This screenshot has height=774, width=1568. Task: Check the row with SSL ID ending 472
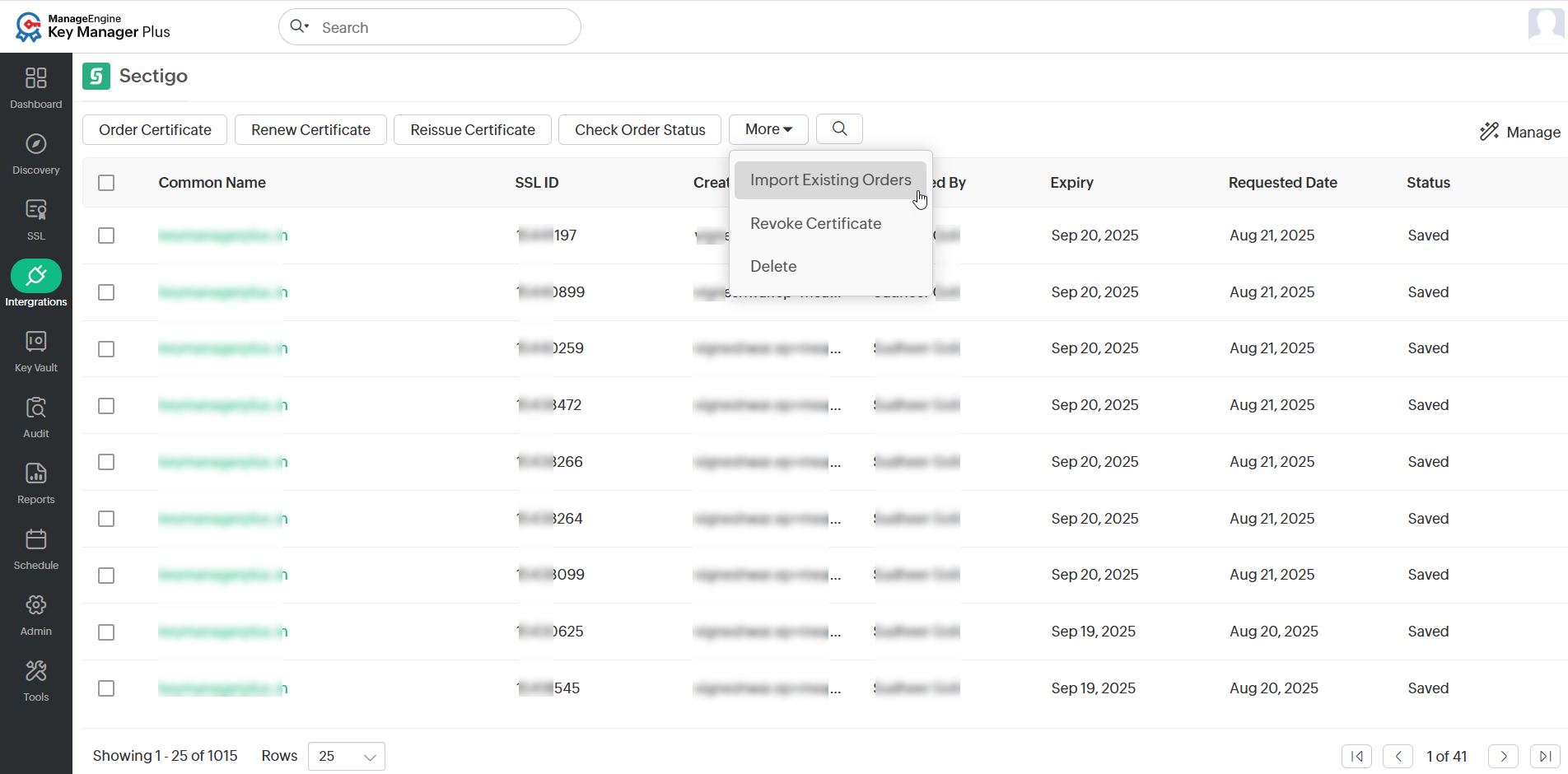pos(106,406)
